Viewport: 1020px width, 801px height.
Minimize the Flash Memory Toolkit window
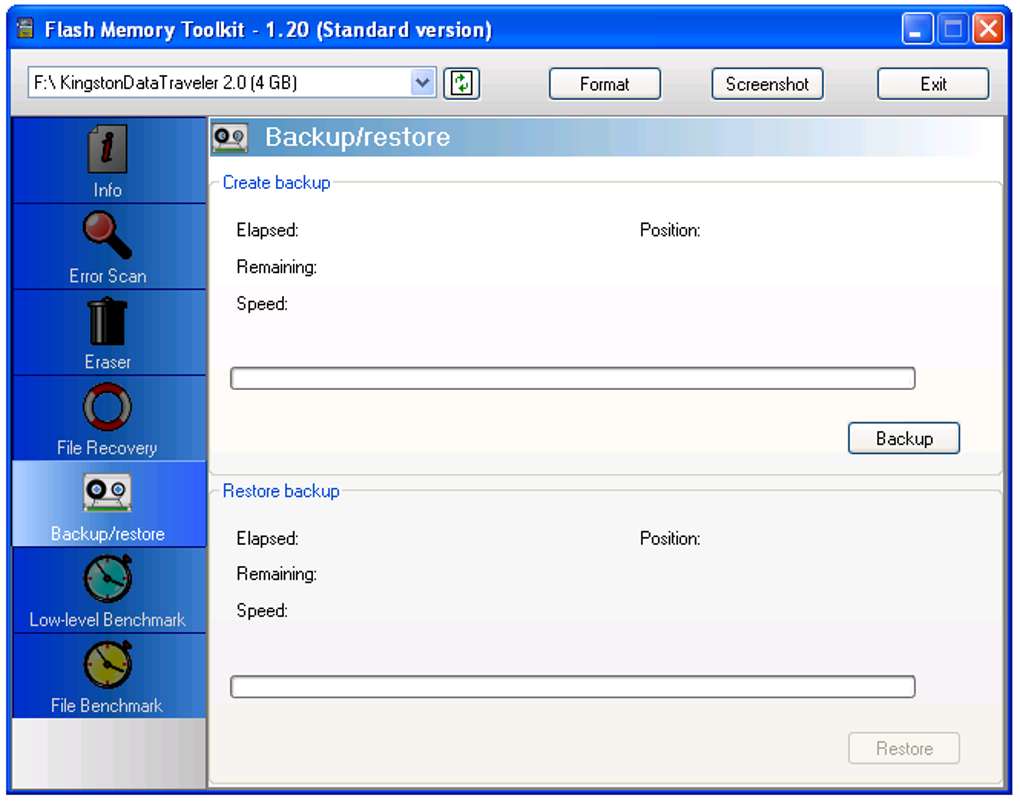(917, 29)
